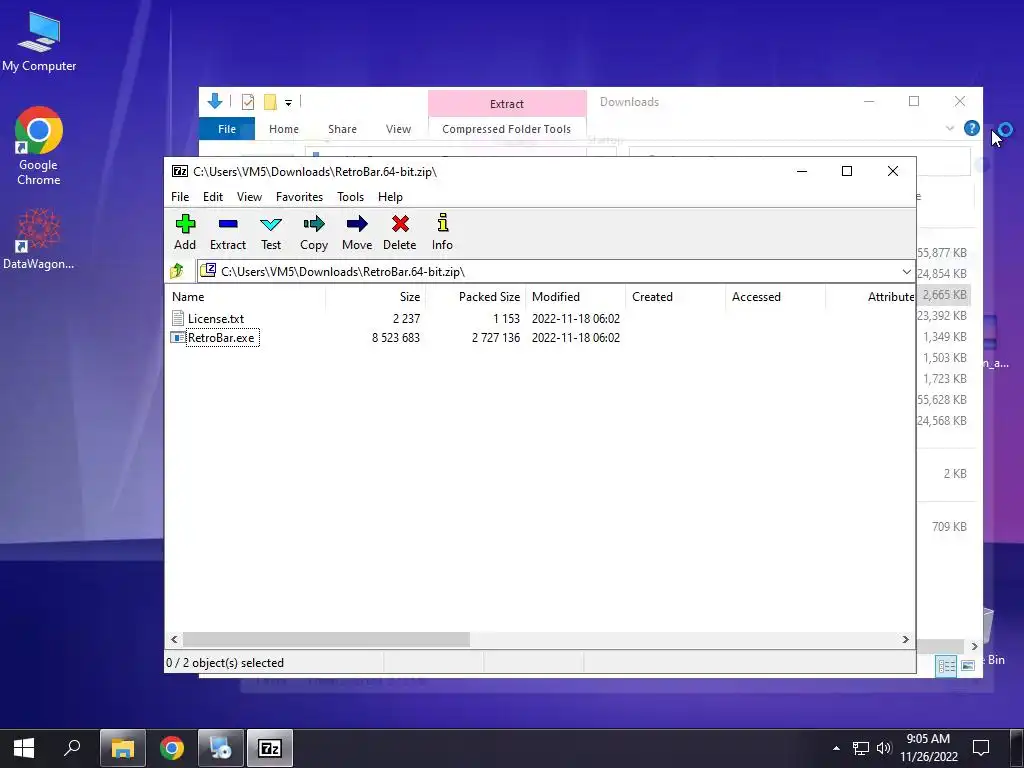The image size is (1024, 768).
Task: Sort by Modified column header
Action: 575,296
